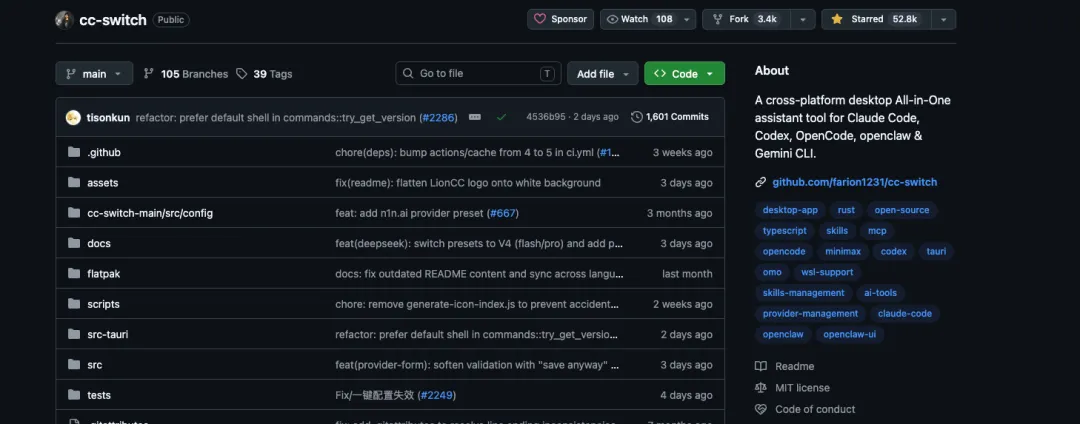This screenshot has height=424, width=1080.
Task: Click the Sponsor heart button
Action: tap(561, 19)
